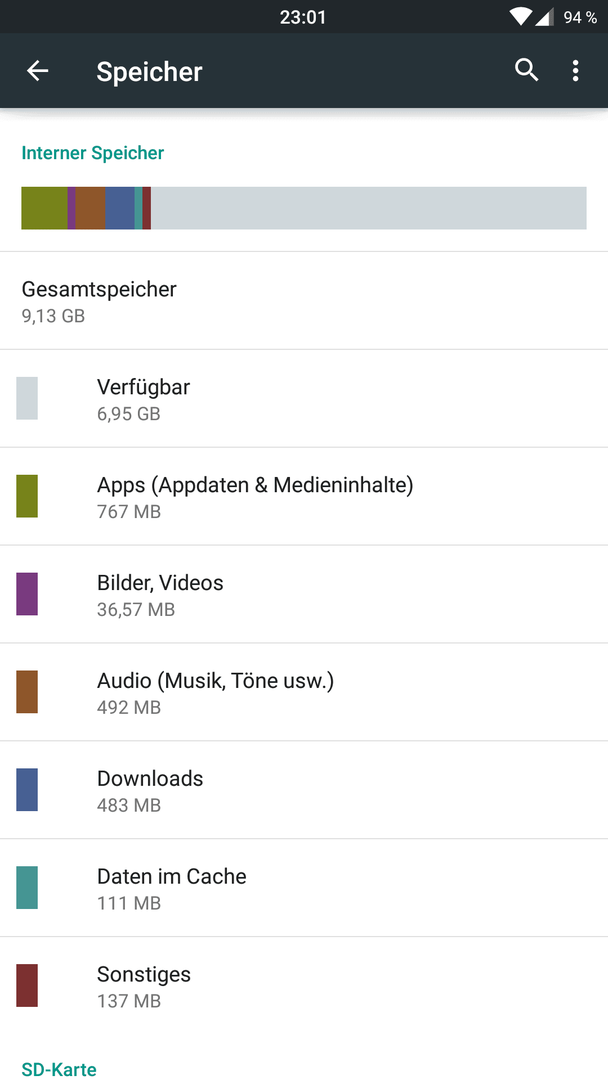Open the three-dot overflow menu
The width and height of the screenshot is (608, 1080).
[575, 71]
